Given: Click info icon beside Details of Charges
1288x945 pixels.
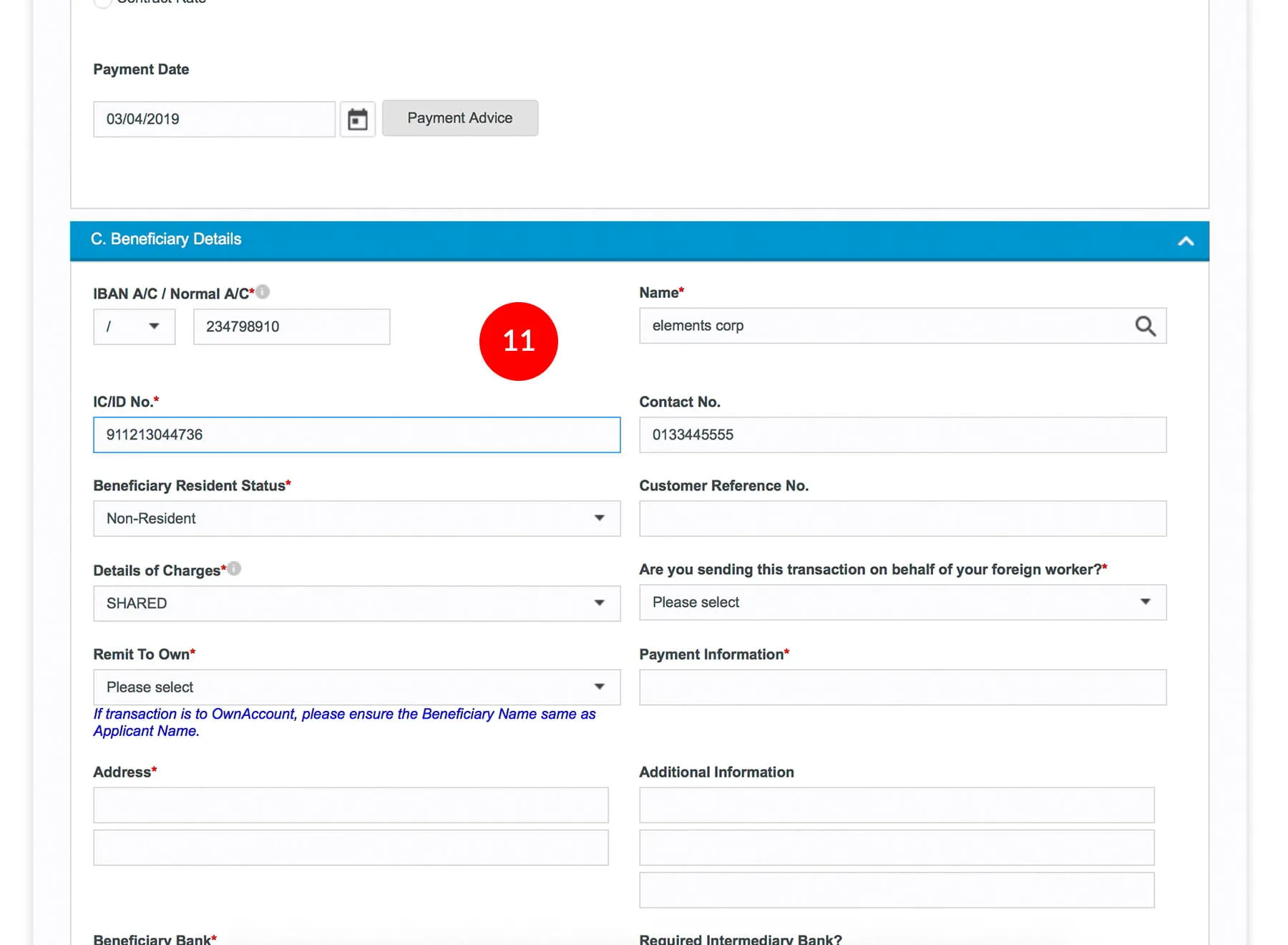Looking at the screenshot, I should [234, 568].
